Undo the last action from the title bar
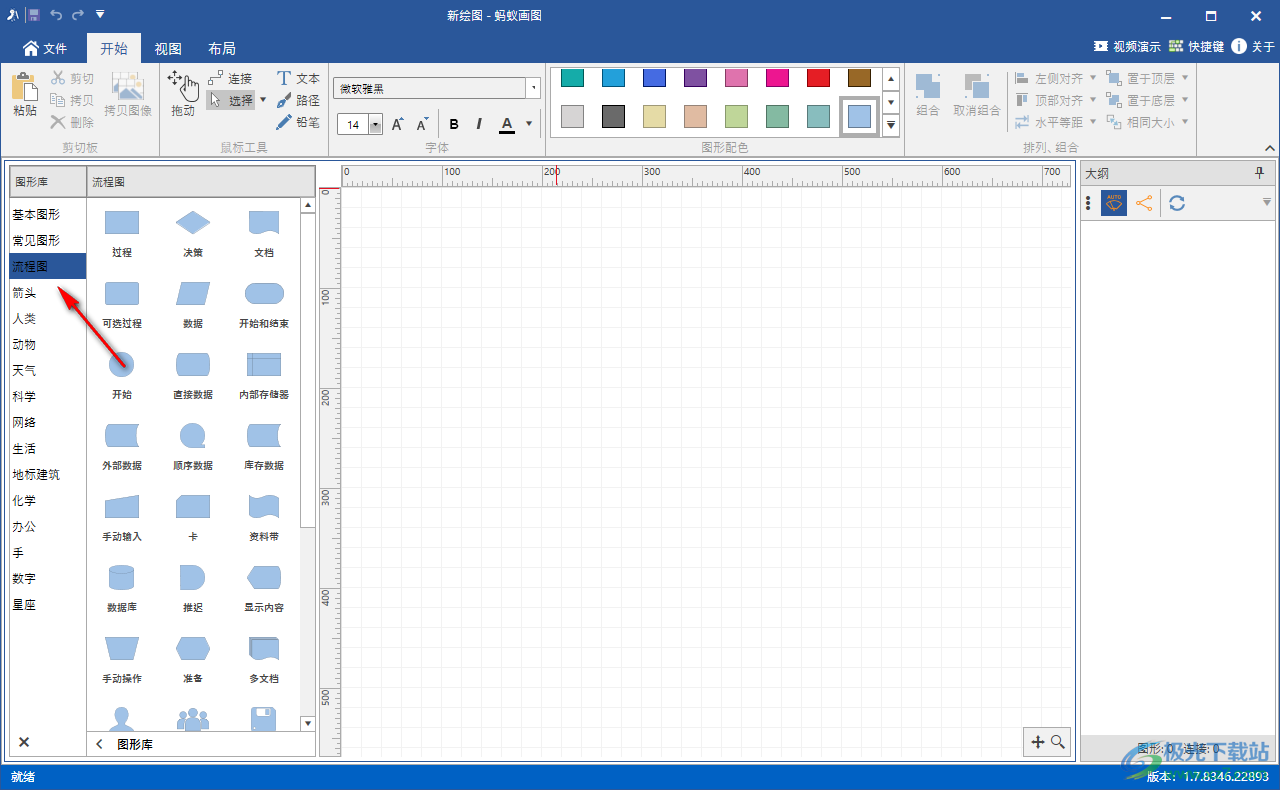The height and width of the screenshot is (790, 1280). tap(56, 15)
